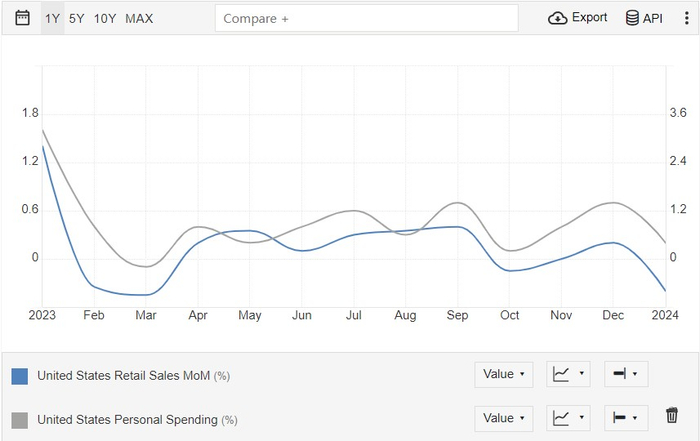
Task: Expand Value dropdown for Personal Spending
Action: tap(504, 418)
